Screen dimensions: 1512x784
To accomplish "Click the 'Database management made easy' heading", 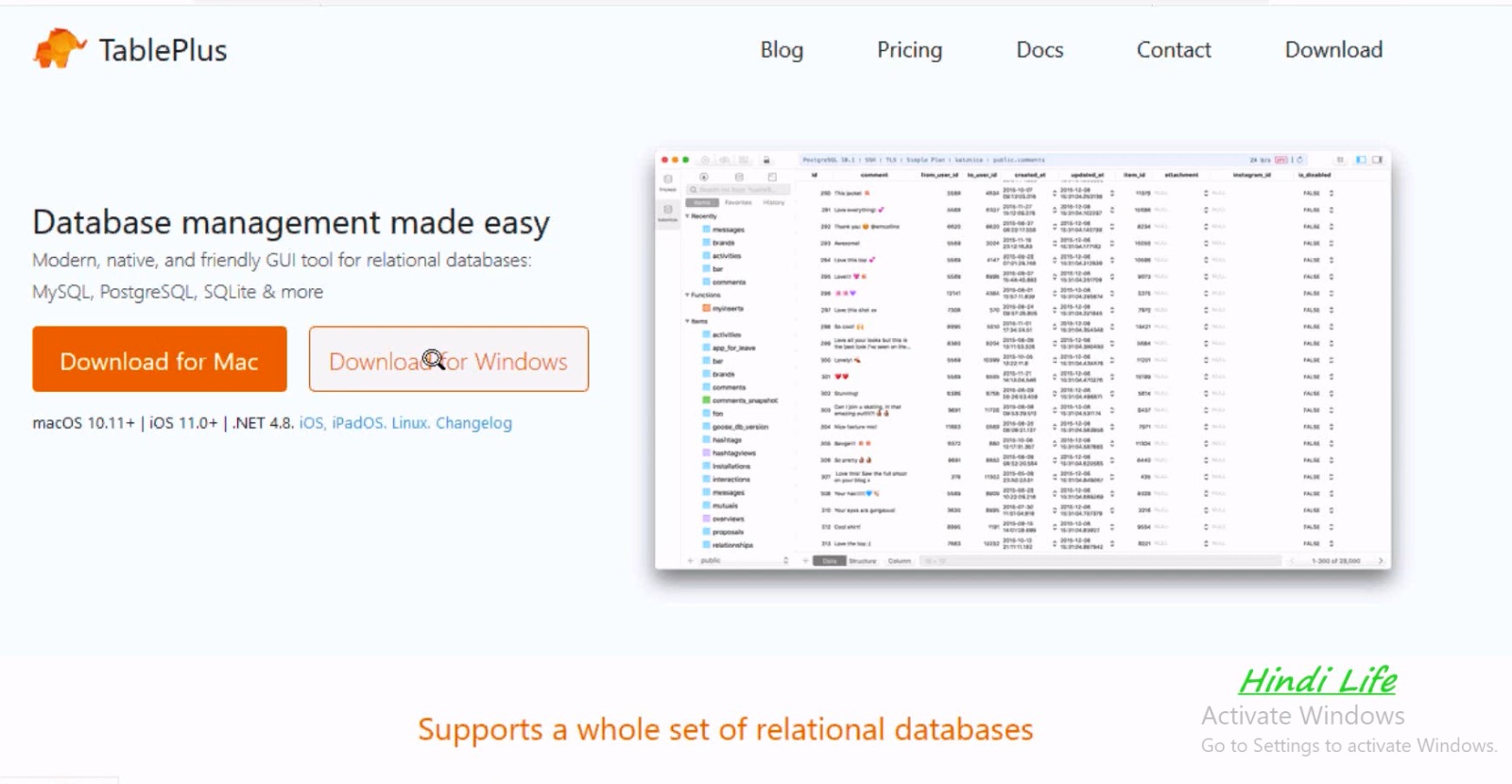I will click(291, 223).
